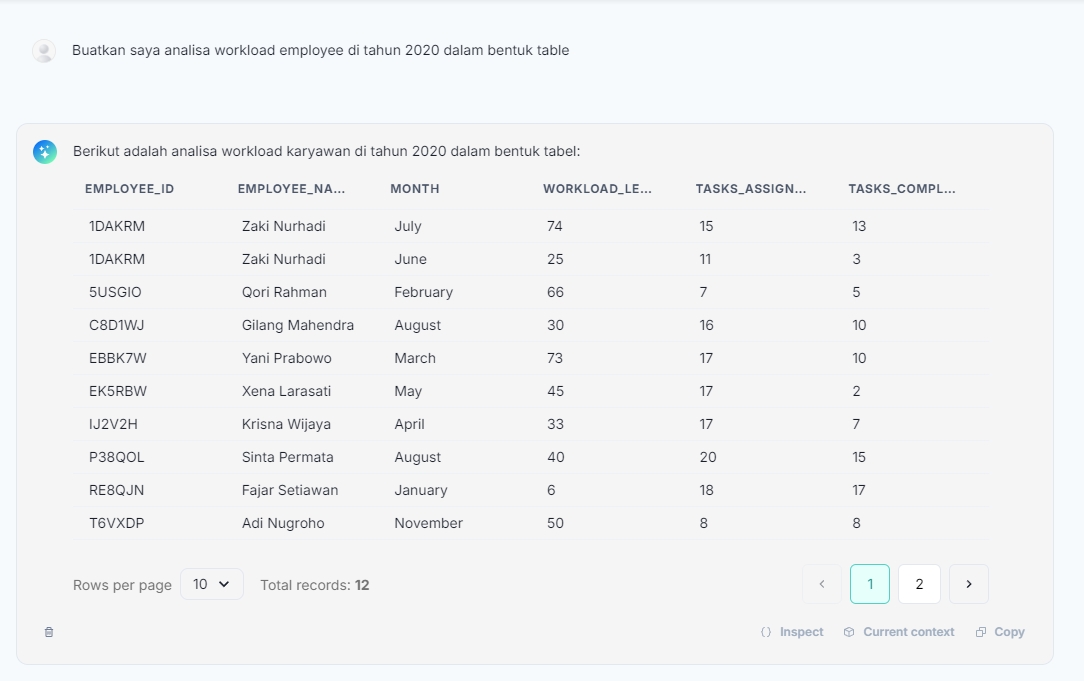Screen dimensions: 1084x681
Task: Open the Rows per page dropdown
Action: [x=212, y=584]
